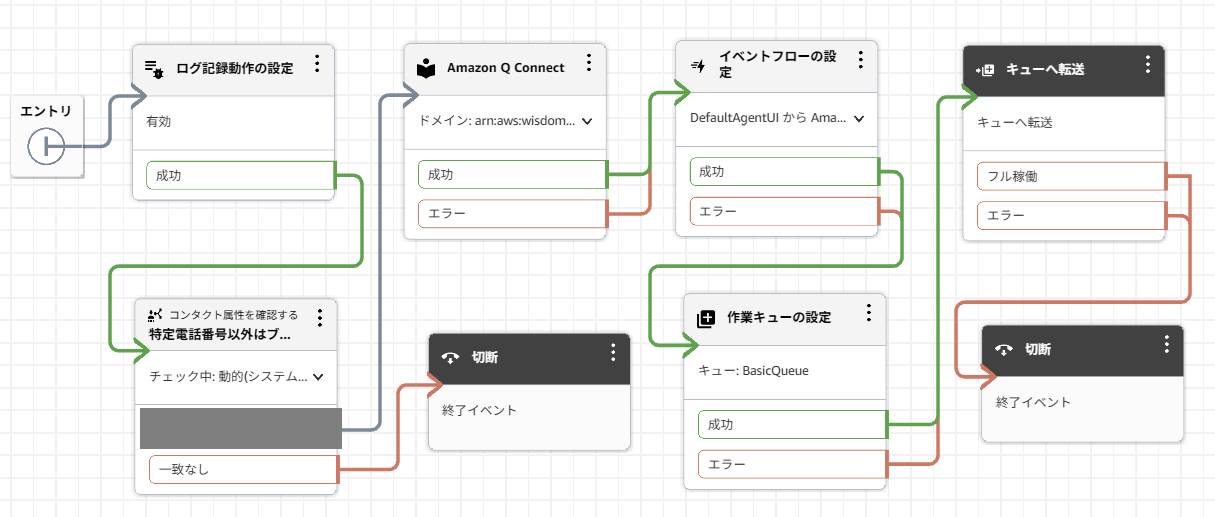Image resolution: width=1215 pixels, height=517 pixels.
Task: Open the three-dot menu on ログ記録動作の設定 block
Action: [317, 64]
